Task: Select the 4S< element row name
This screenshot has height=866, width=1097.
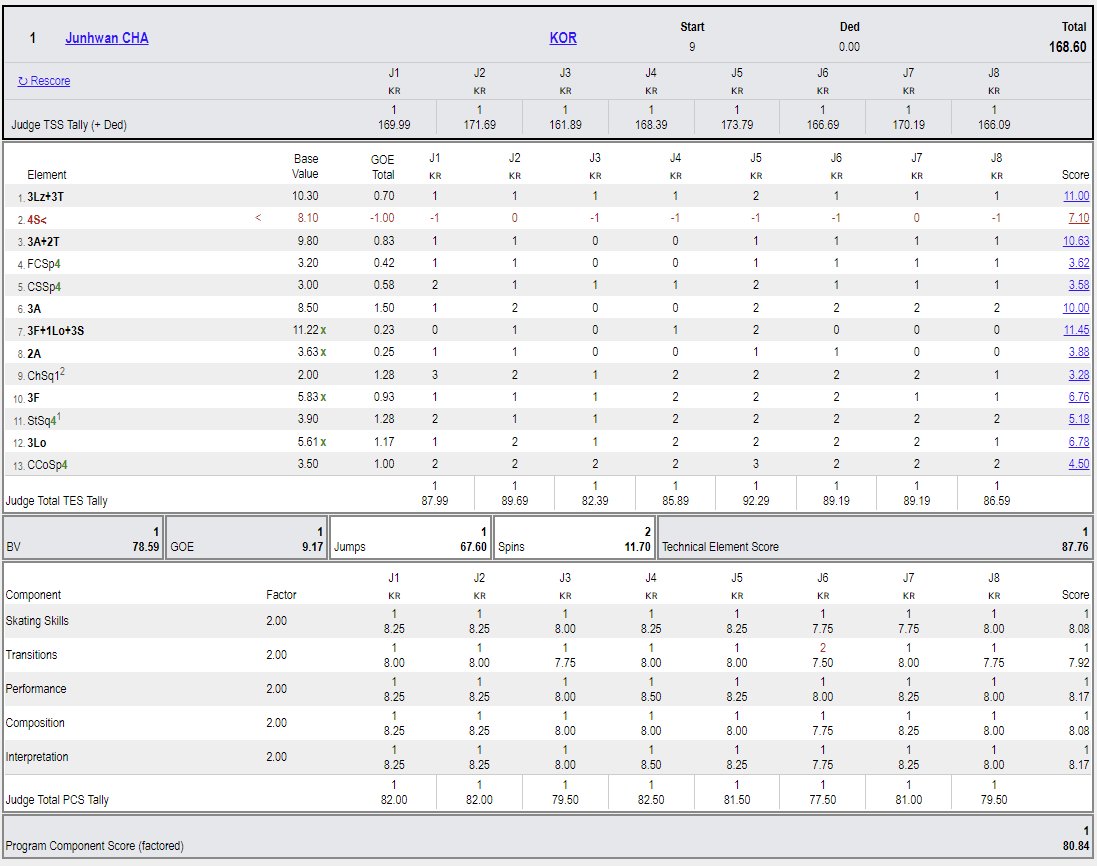Action: point(36,220)
